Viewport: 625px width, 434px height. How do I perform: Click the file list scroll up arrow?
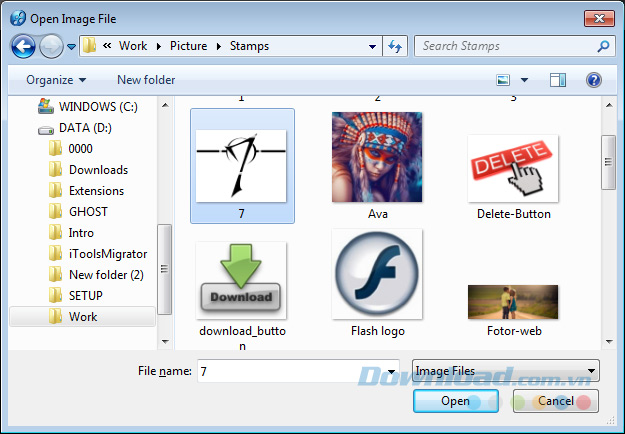click(609, 105)
